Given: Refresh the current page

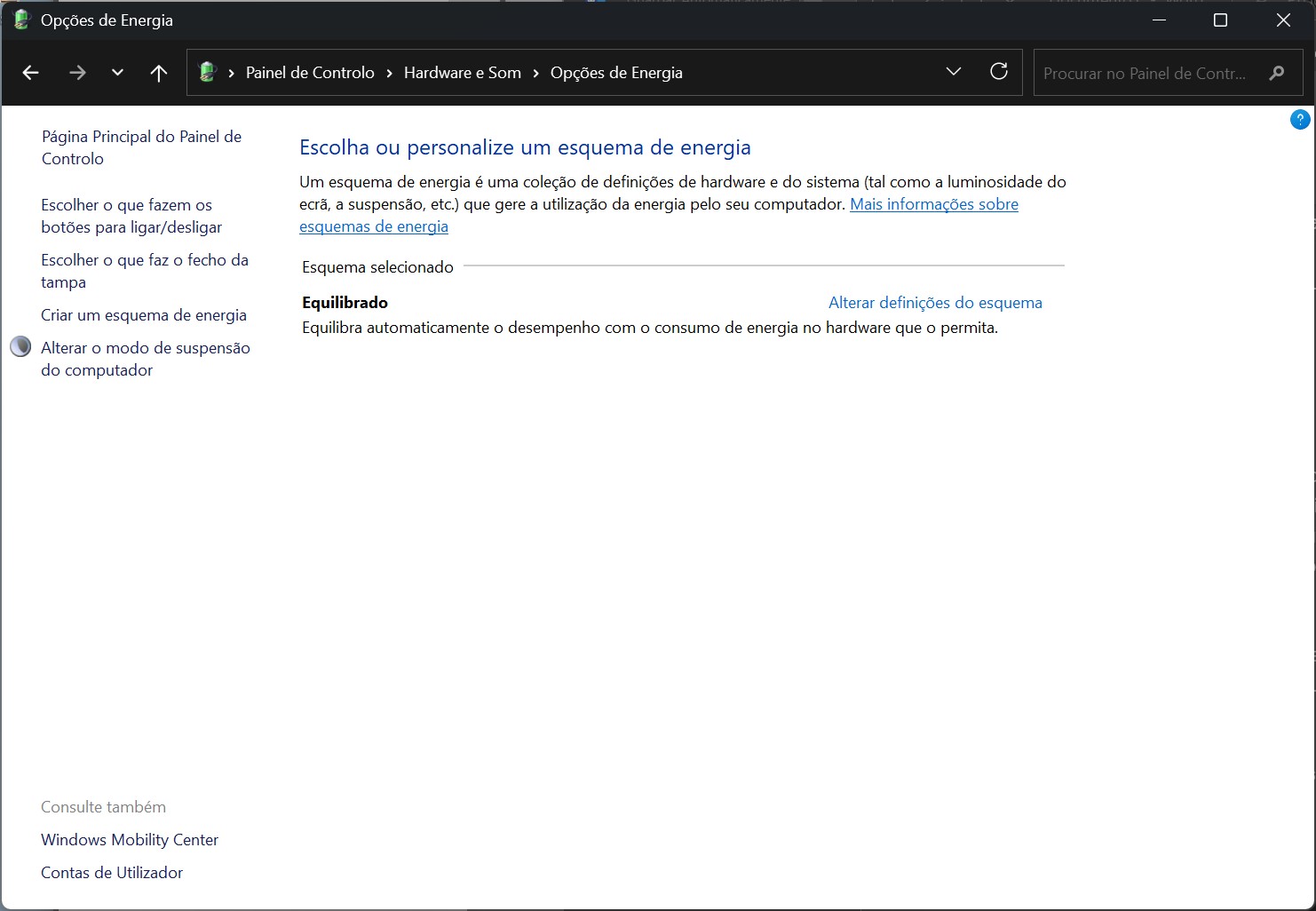Looking at the screenshot, I should (1000, 72).
